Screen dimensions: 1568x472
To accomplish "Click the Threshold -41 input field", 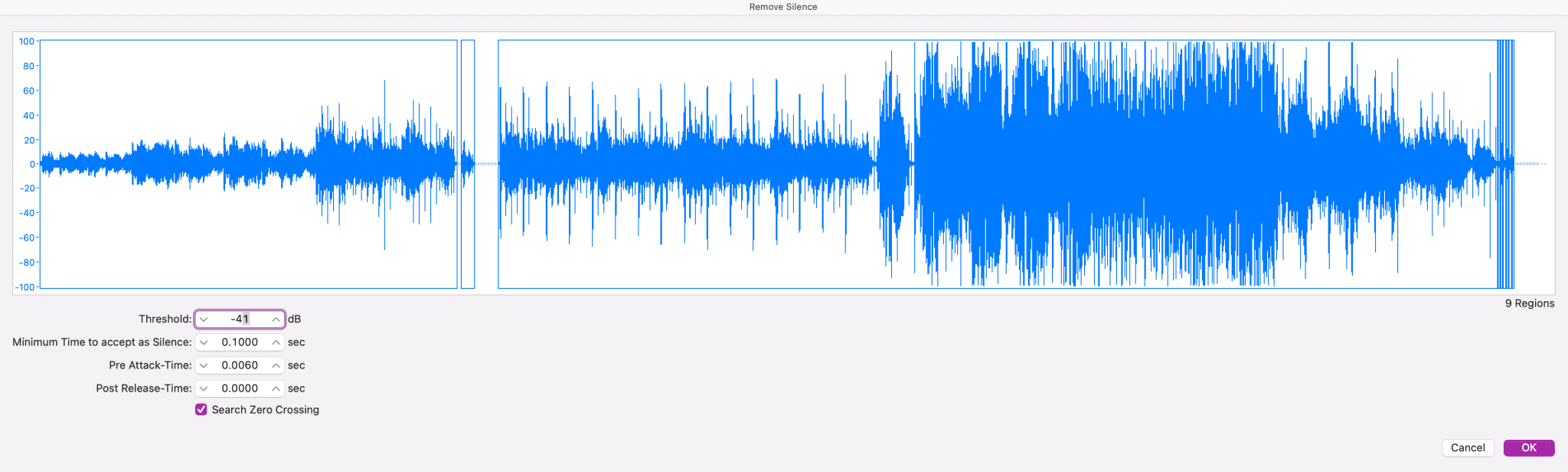I will coord(240,319).
